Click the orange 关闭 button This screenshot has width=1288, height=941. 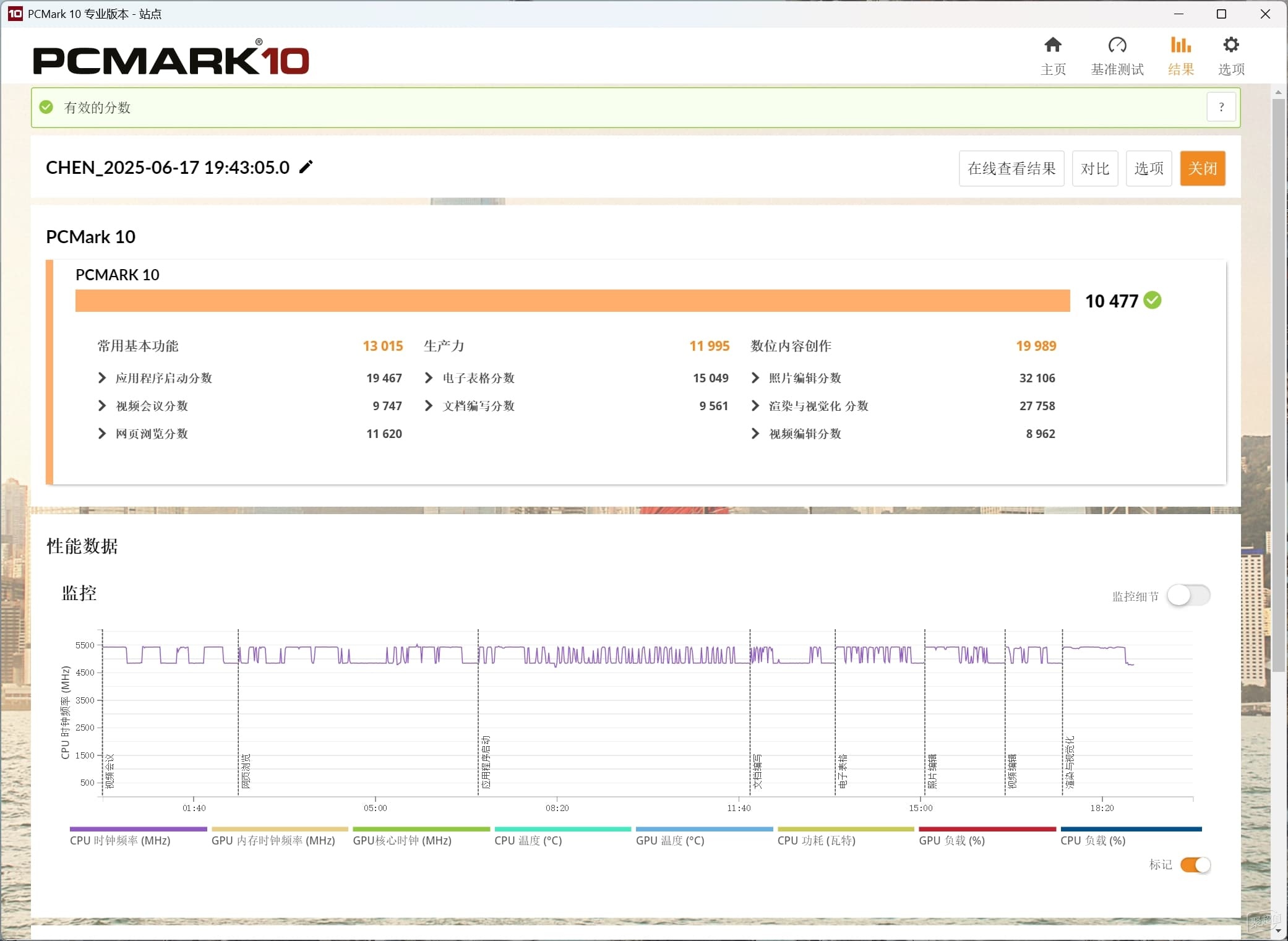[x=1203, y=168]
